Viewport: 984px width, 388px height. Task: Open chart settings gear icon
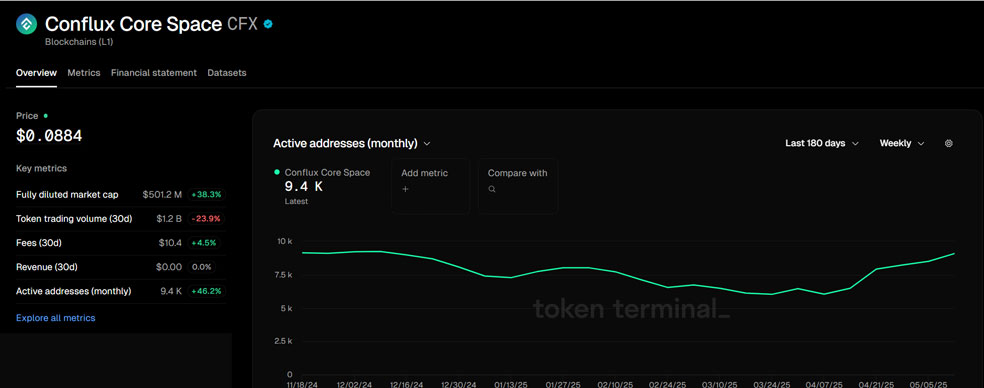coord(948,143)
